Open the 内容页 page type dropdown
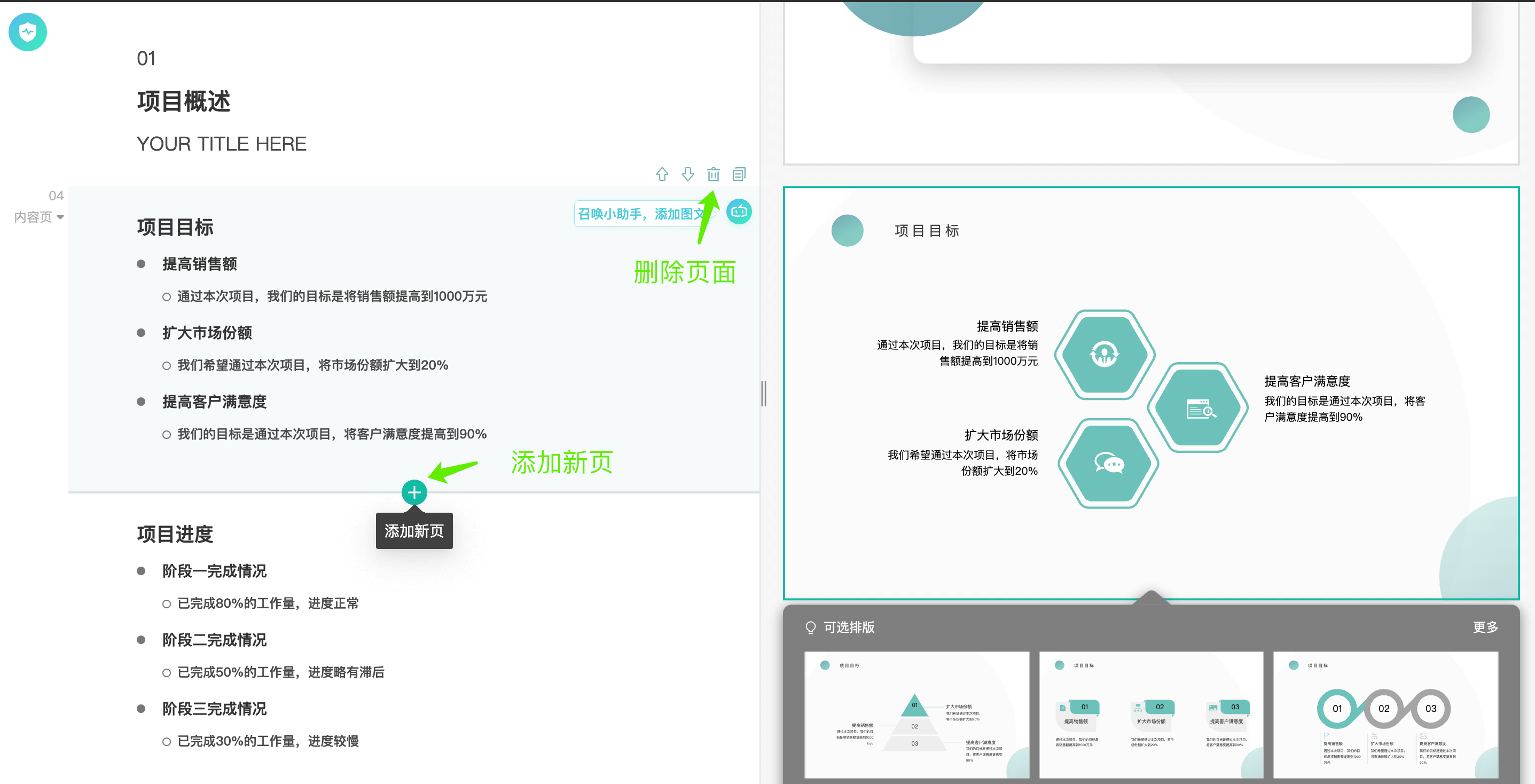This screenshot has height=784, width=1535. pos(39,217)
